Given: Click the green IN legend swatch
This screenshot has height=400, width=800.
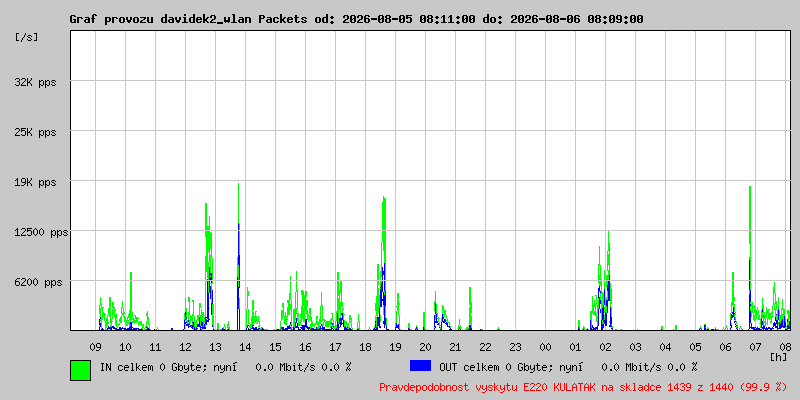Looking at the screenshot, I should [x=81, y=370].
